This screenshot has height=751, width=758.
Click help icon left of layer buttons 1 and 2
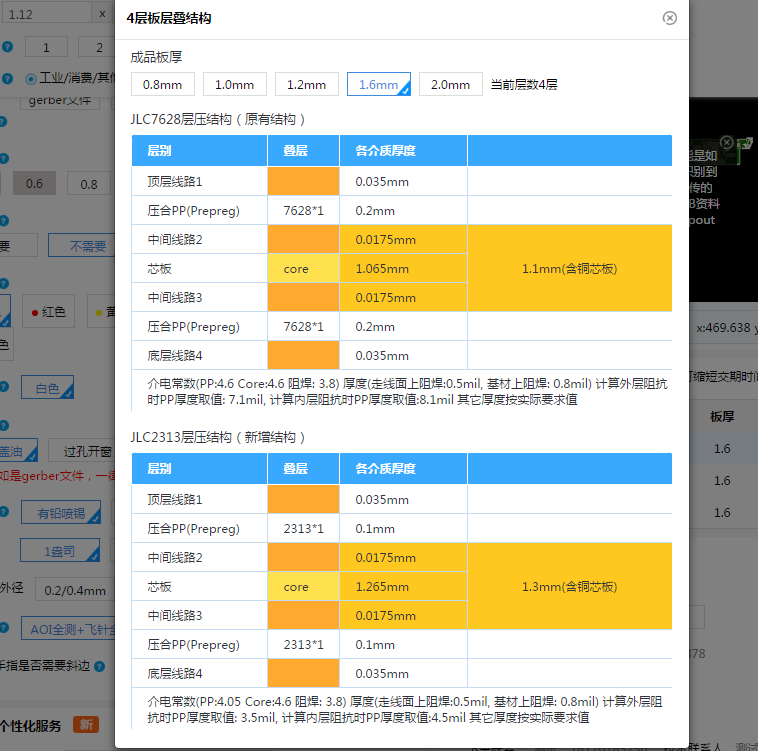coord(6,47)
